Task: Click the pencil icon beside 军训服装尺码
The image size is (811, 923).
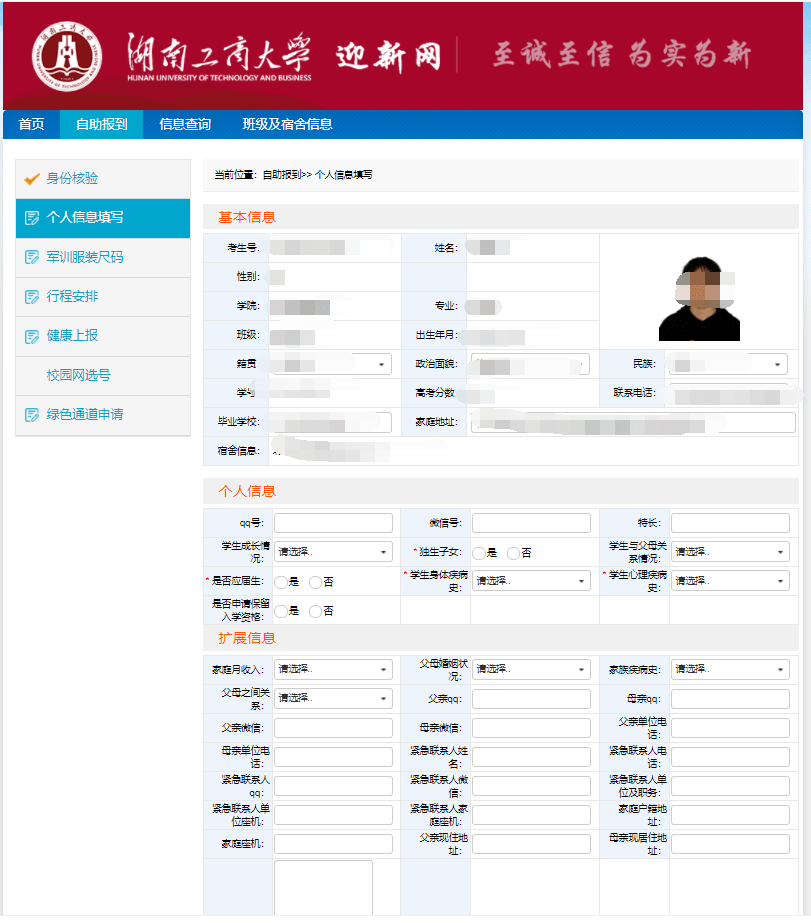Action: coord(32,256)
